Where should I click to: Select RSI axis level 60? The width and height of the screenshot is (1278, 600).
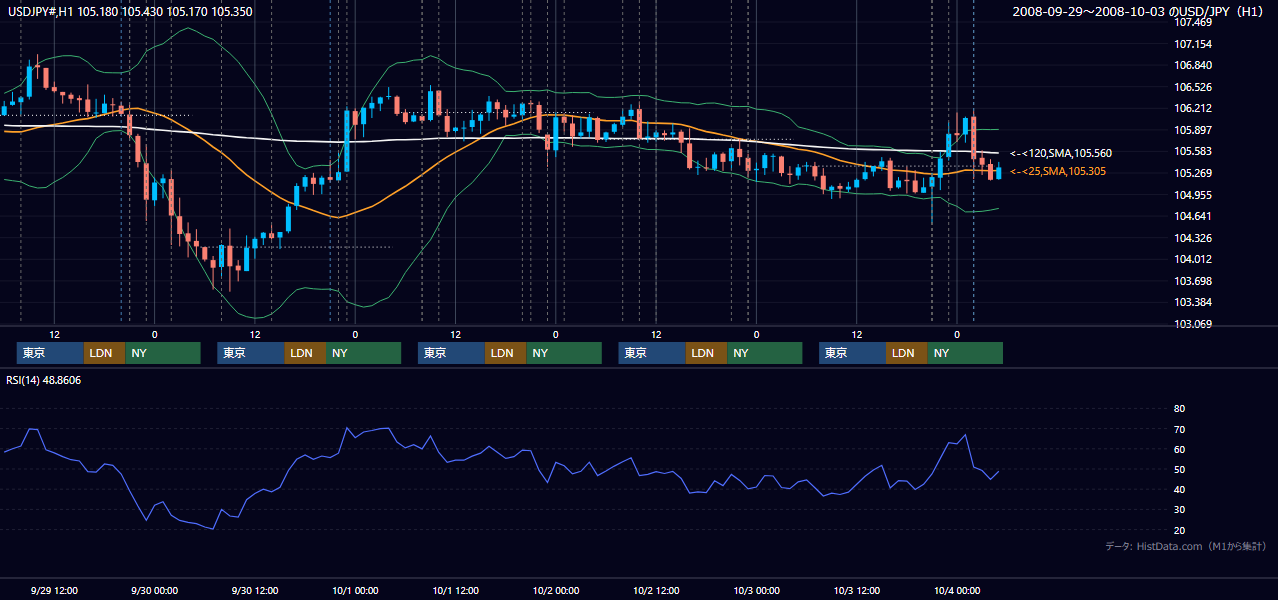tap(1179, 449)
